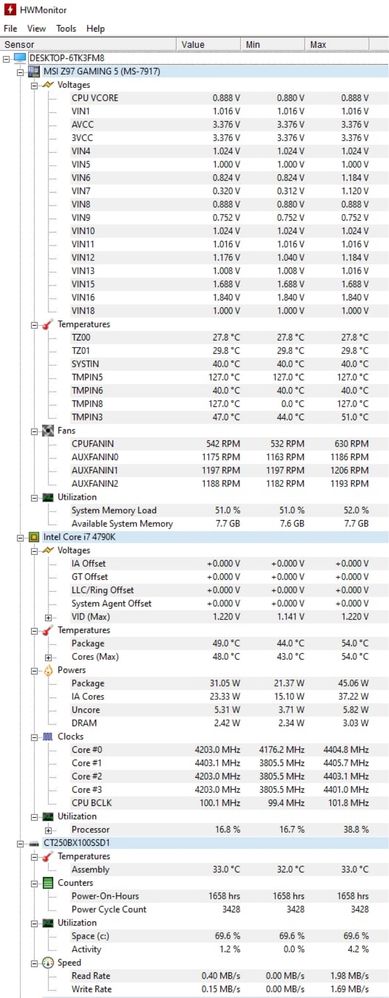Open the Help menu

[95, 29]
